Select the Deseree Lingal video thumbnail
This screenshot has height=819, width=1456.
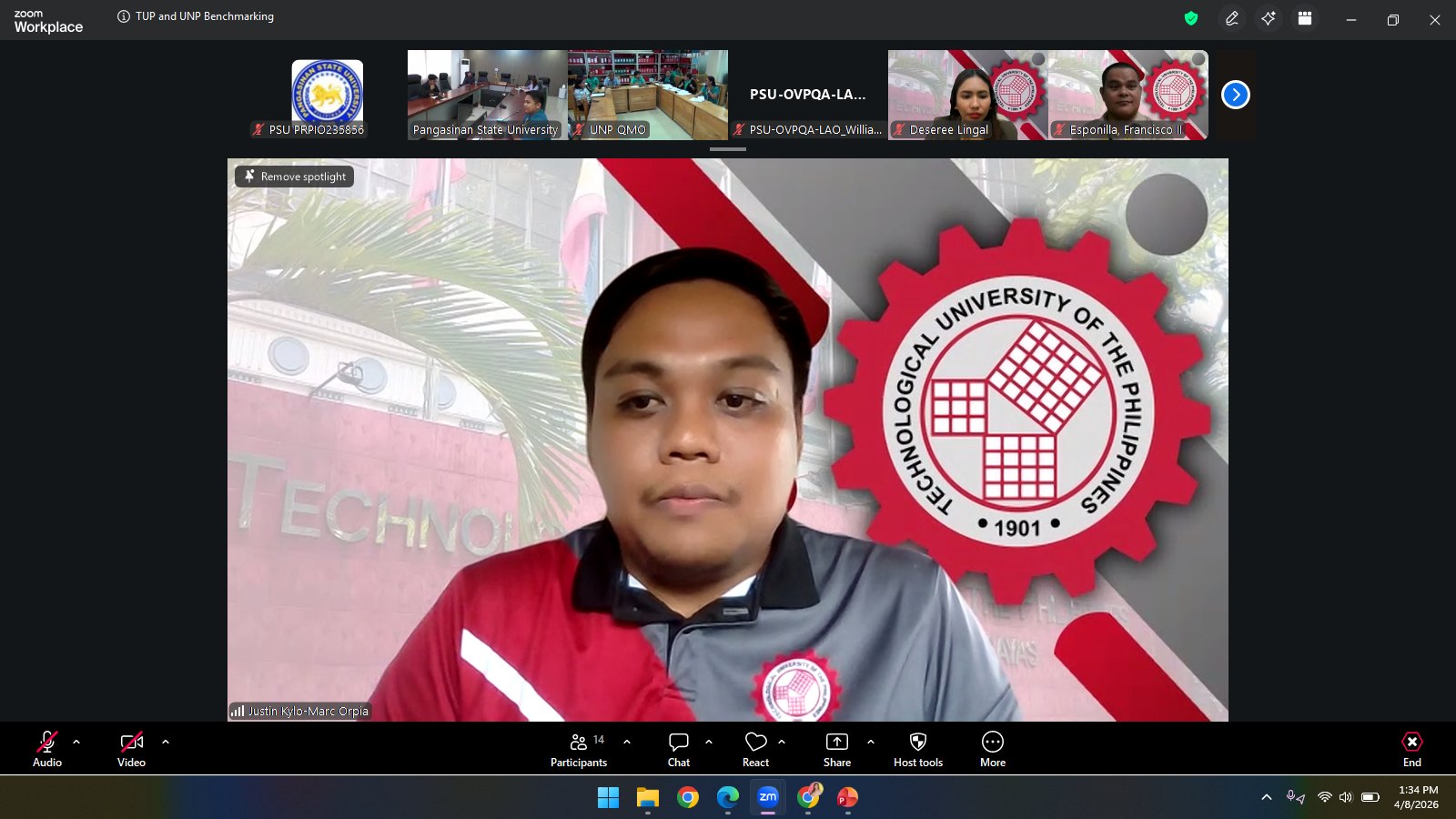click(x=967, y=95)
